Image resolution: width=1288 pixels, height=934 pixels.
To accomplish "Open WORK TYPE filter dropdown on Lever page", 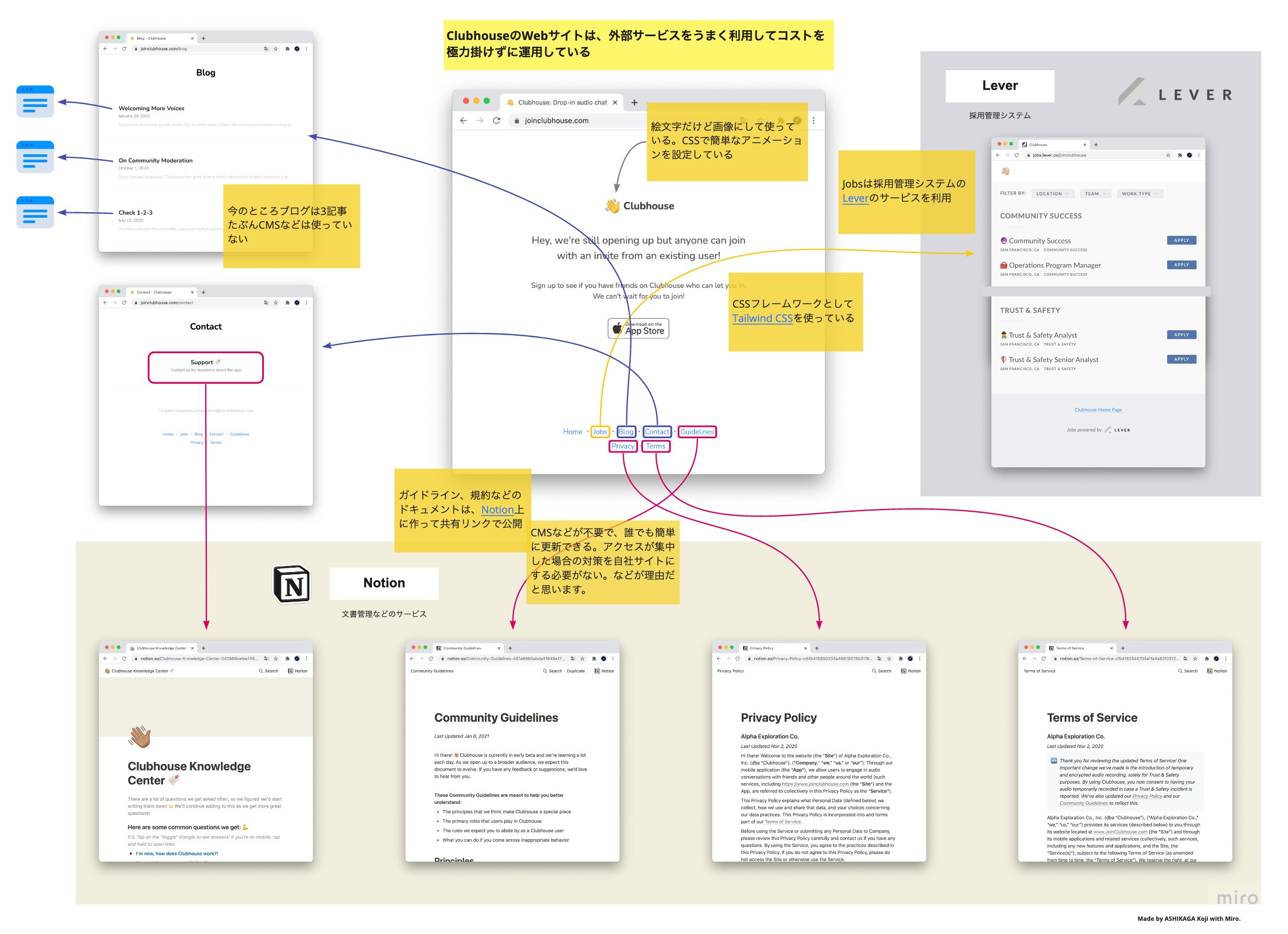I will (x=1139, y=194).
